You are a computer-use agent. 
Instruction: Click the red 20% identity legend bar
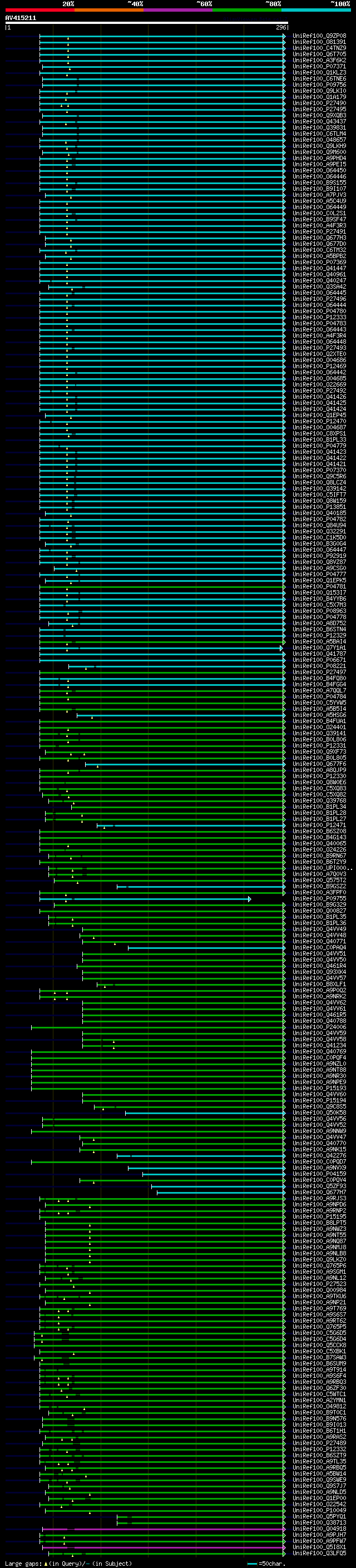pyautogui.click(x=39, y=10)
